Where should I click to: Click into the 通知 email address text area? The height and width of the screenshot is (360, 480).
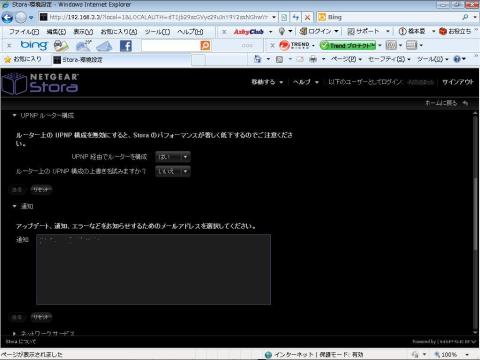153,269
